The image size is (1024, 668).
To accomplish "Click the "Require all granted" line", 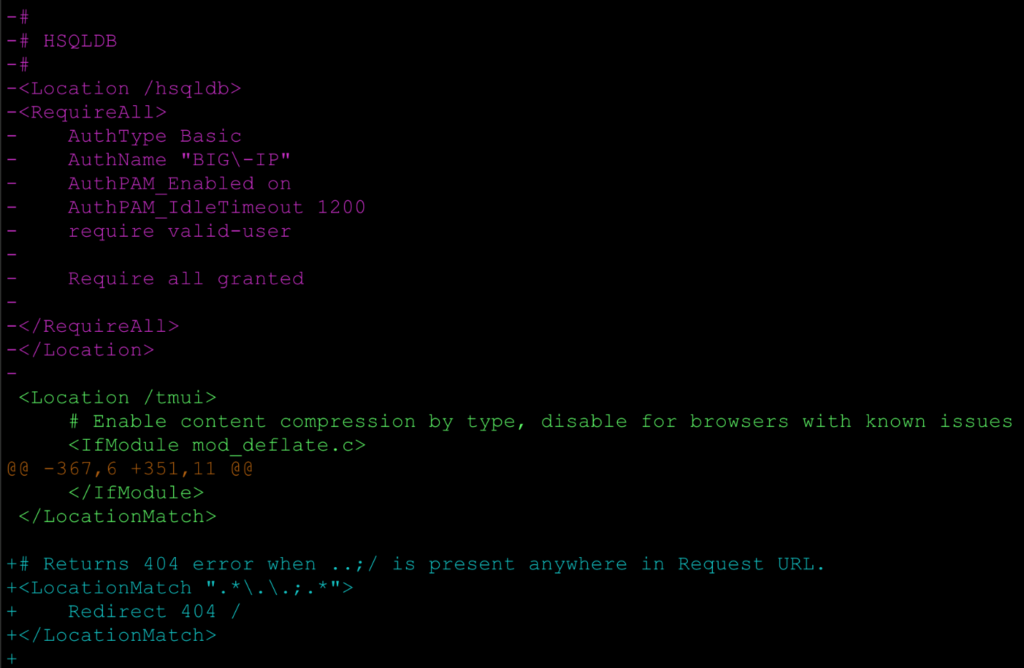I will click(x=185, y=279).
